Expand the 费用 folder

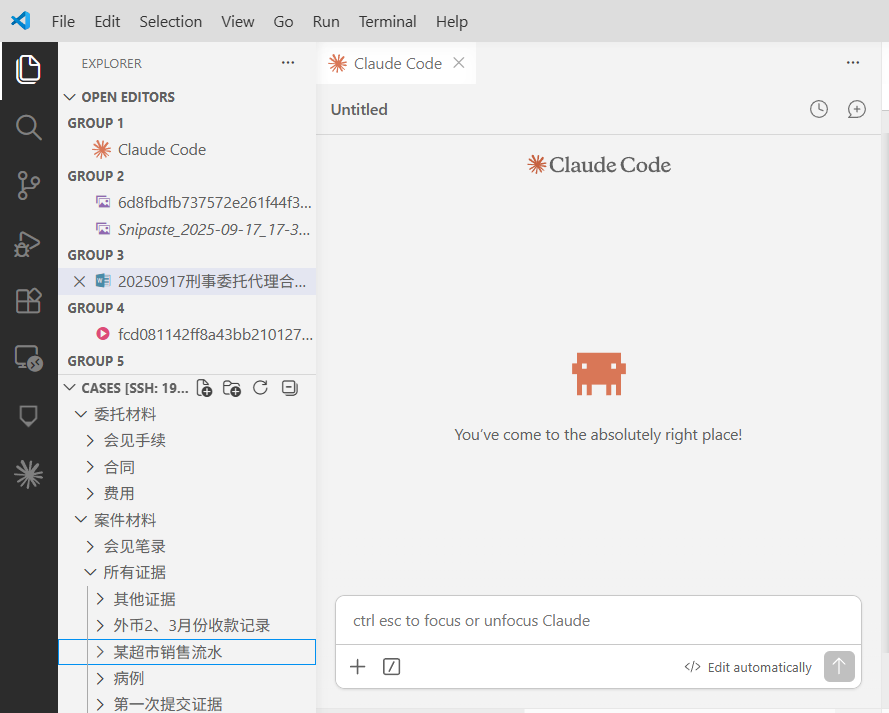[90, 494]
